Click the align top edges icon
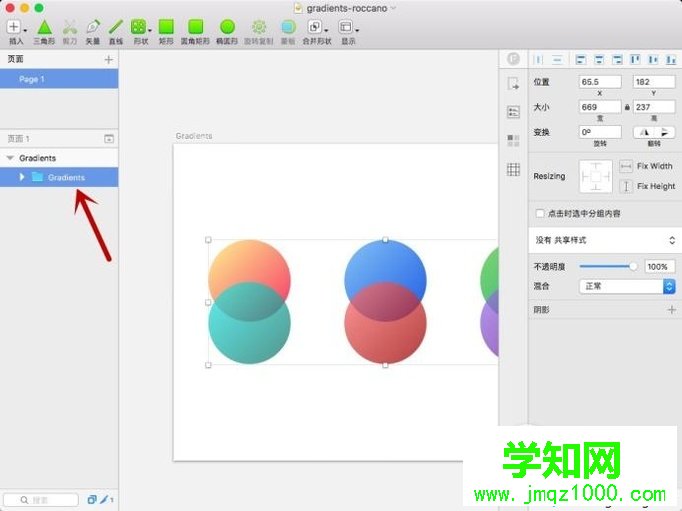Screen dimensions: 682x511 (635, 60)
